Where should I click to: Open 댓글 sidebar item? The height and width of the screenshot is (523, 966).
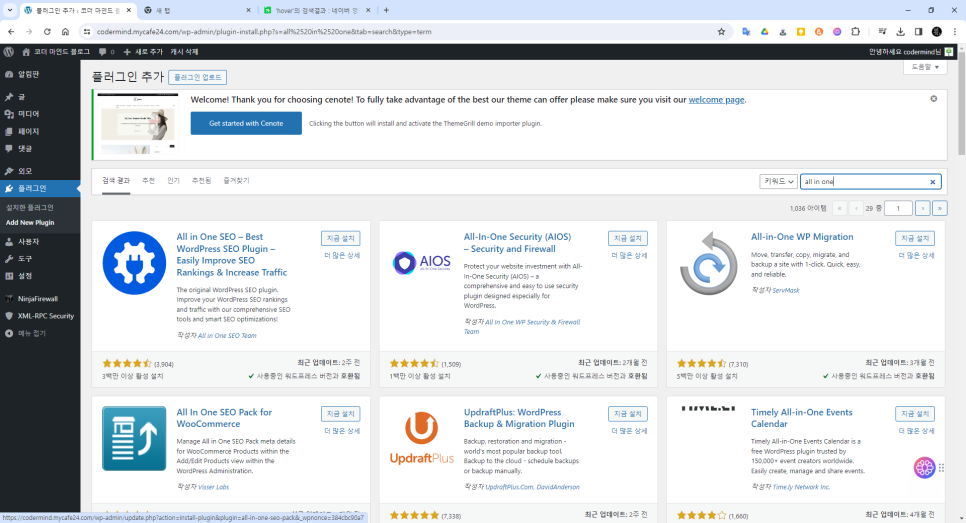click(40, 148)
